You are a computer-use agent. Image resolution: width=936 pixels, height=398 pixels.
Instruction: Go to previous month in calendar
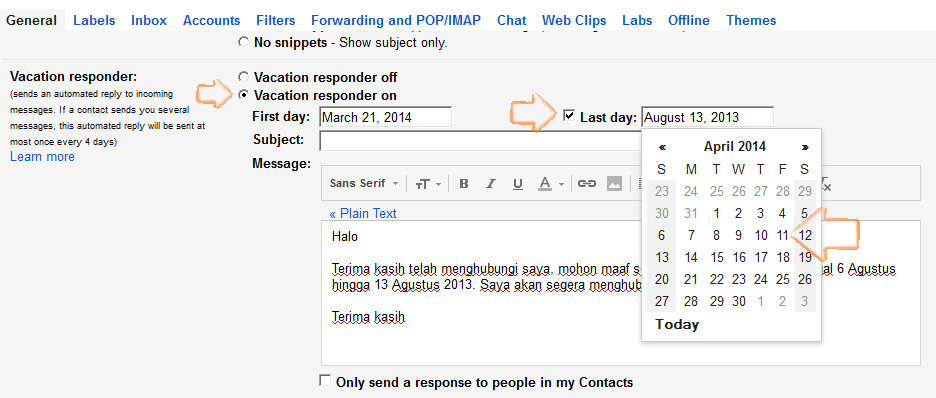(x=662, y=147)
